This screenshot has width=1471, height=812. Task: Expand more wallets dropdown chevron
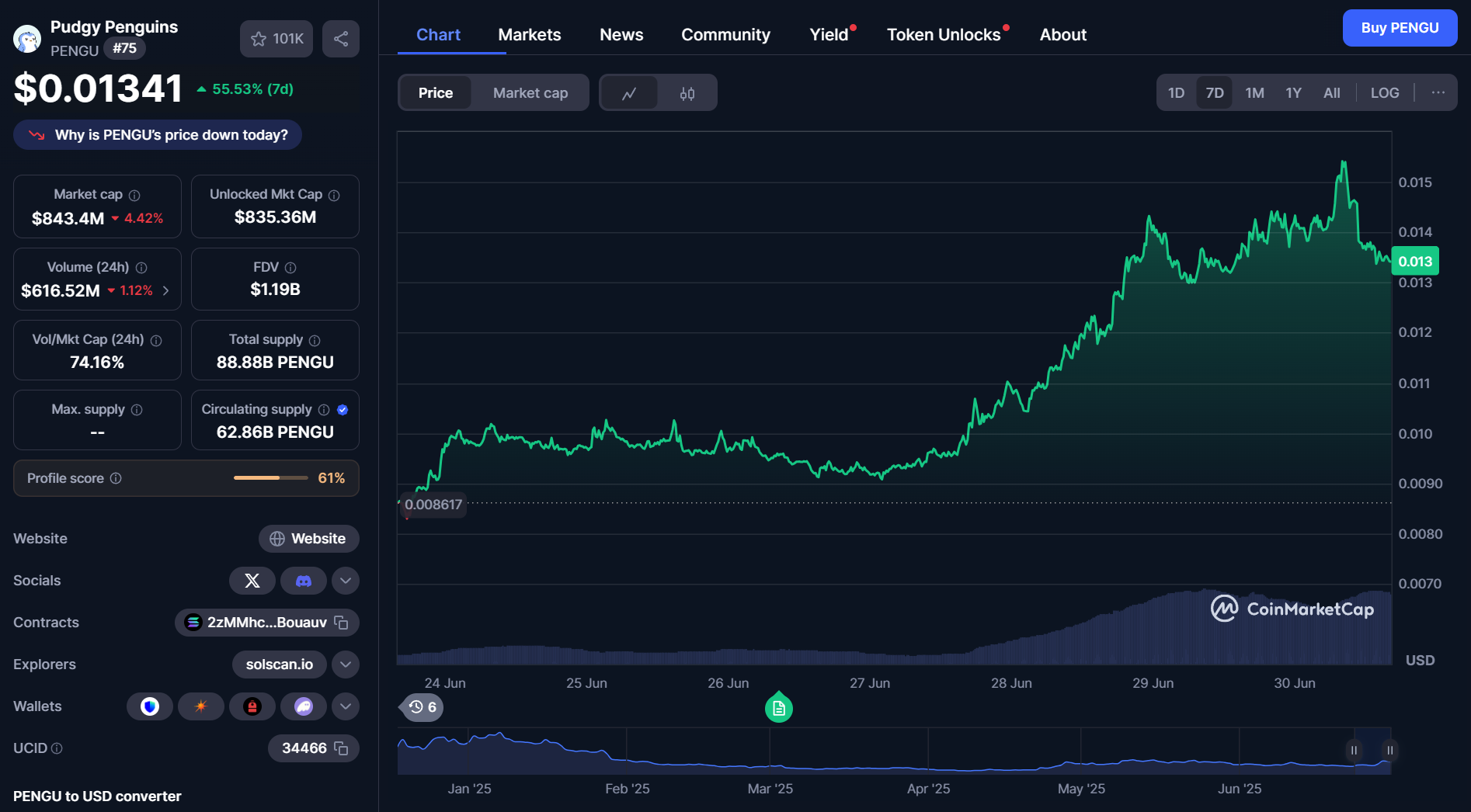point(346,706)
